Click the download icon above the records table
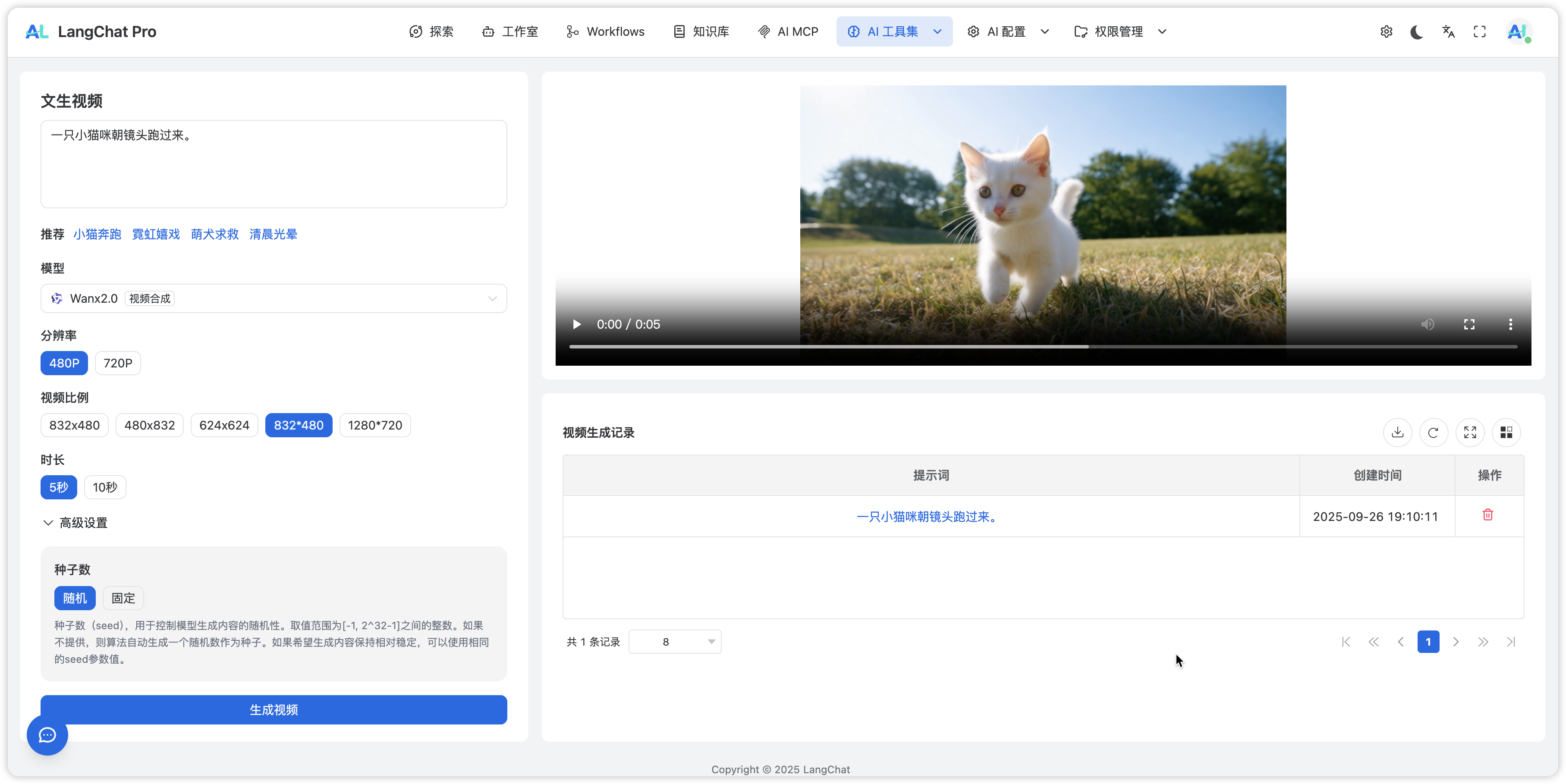1566x784 pixels. [x=1397, y=432]
